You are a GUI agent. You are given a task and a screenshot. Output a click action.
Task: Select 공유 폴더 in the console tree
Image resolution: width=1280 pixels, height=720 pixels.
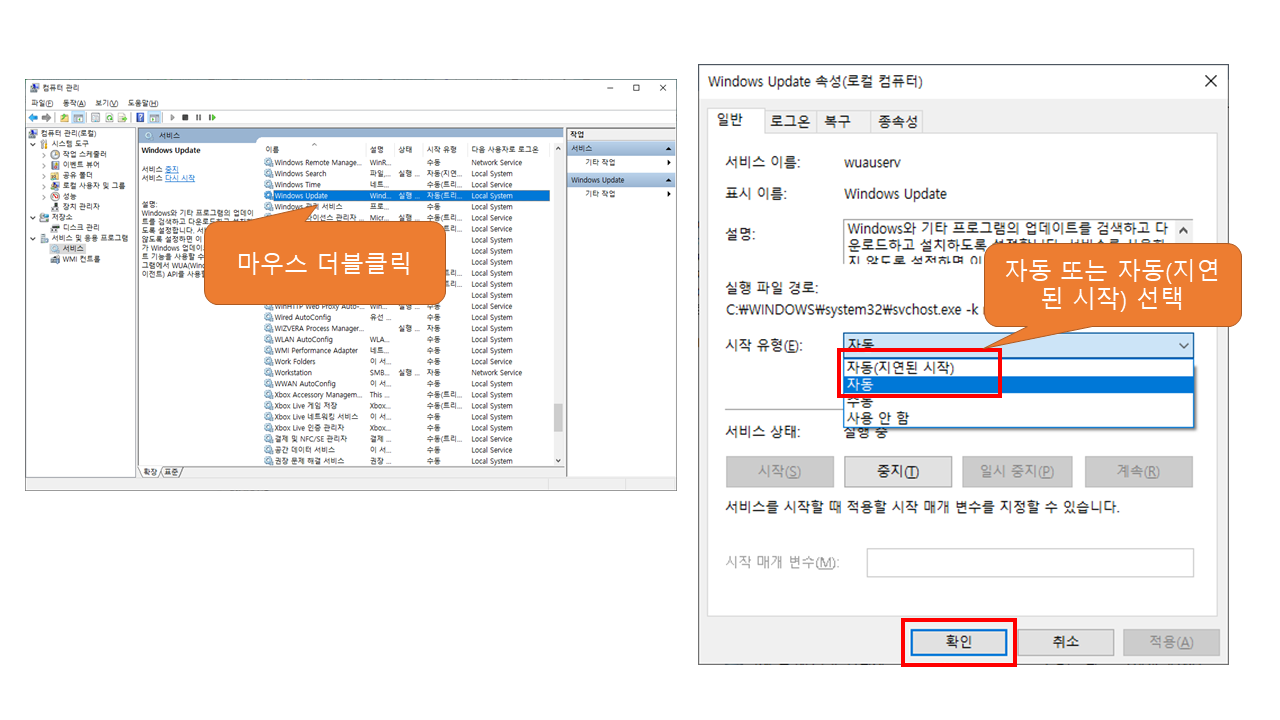coord(77,175)
